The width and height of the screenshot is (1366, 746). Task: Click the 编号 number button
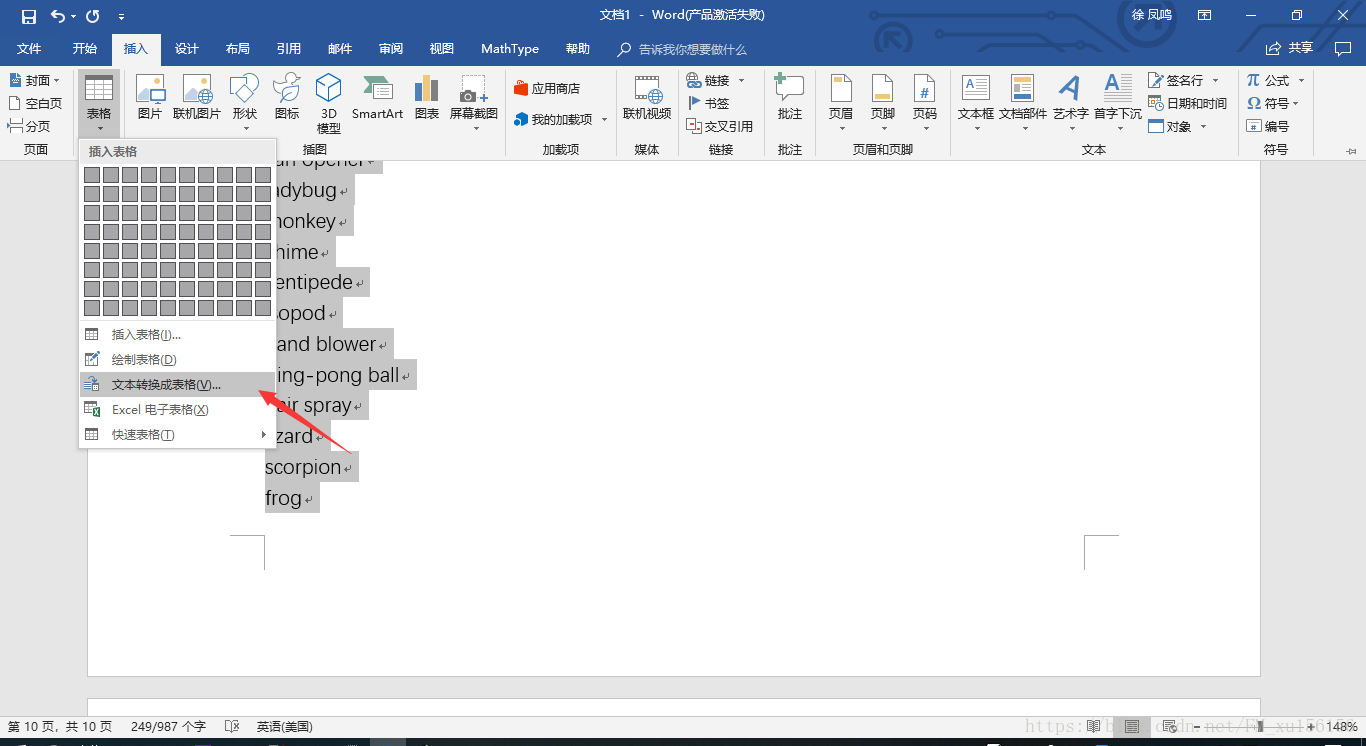click(1267, 126)
